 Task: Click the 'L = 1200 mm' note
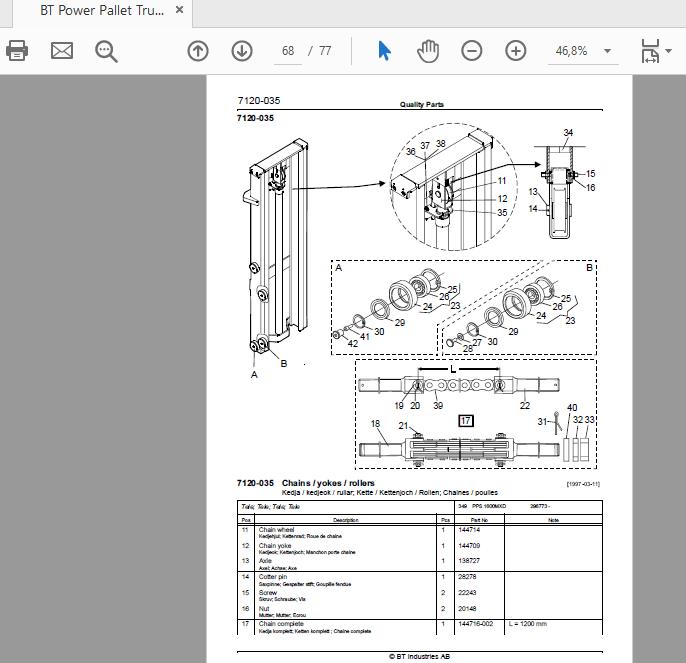click(x=528, y=624)
